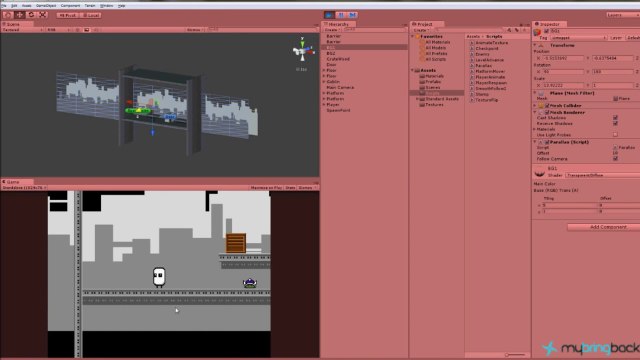Toggle Cast Shadows checkbox

click(615, 118)
